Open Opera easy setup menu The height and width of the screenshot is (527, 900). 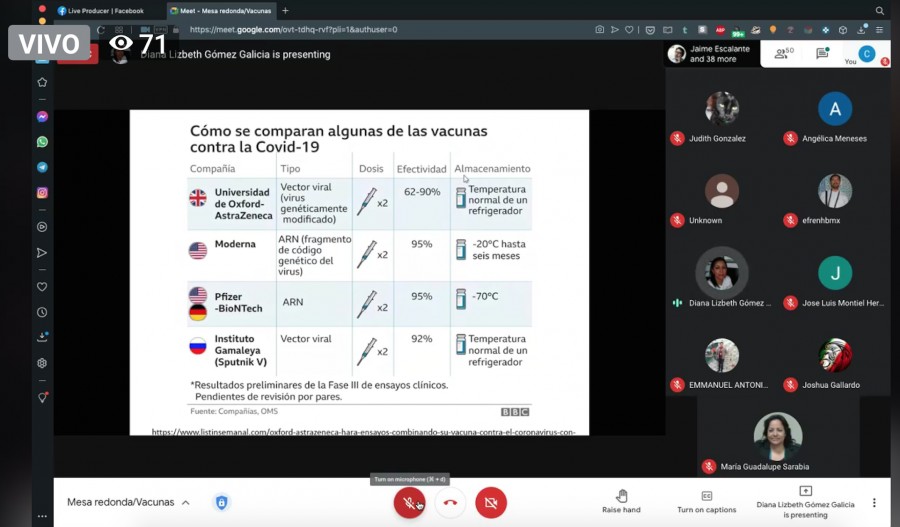tap(879, 30)
